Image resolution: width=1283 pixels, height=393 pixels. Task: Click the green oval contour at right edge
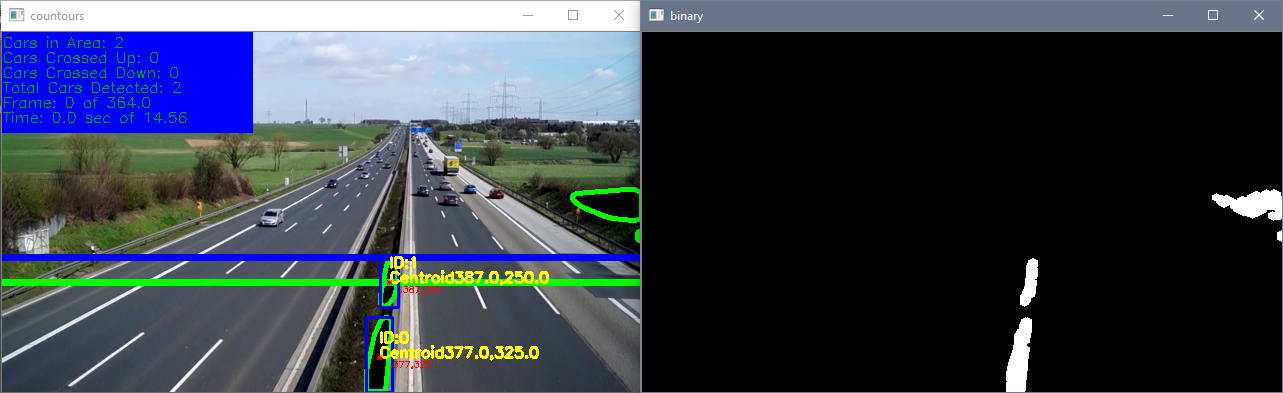click(x=606, y=205)
